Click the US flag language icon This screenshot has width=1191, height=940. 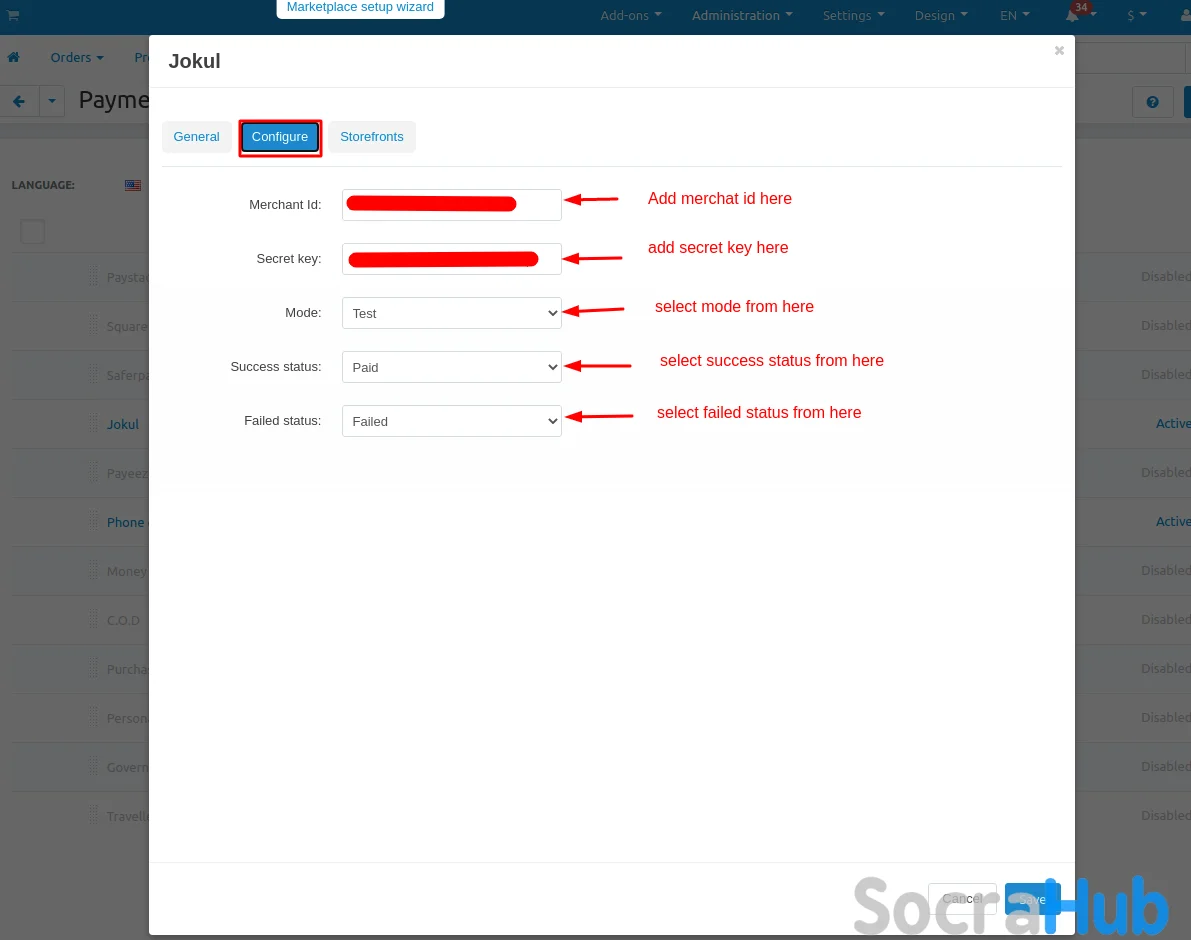click(133, 185)
